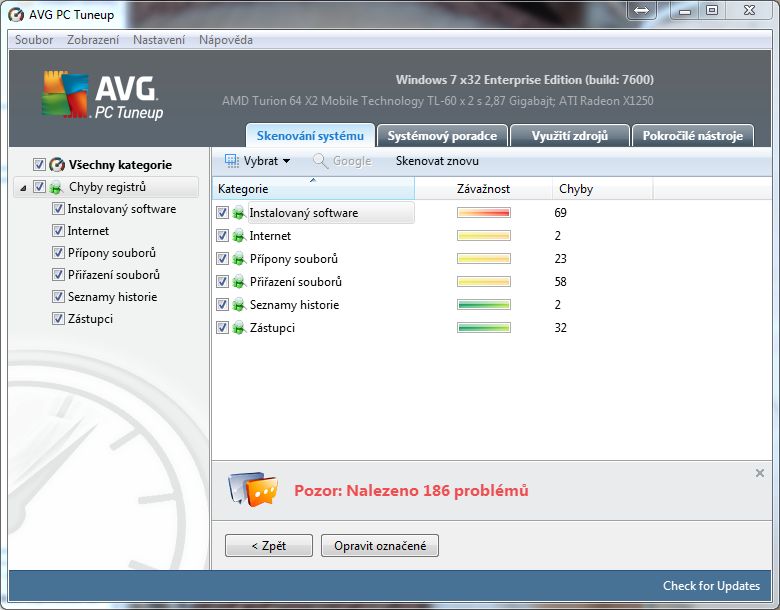This screenshot has height=610, width=780.
Task: Sort by the Kategorie column header
Action: click(x=313, y=189)
